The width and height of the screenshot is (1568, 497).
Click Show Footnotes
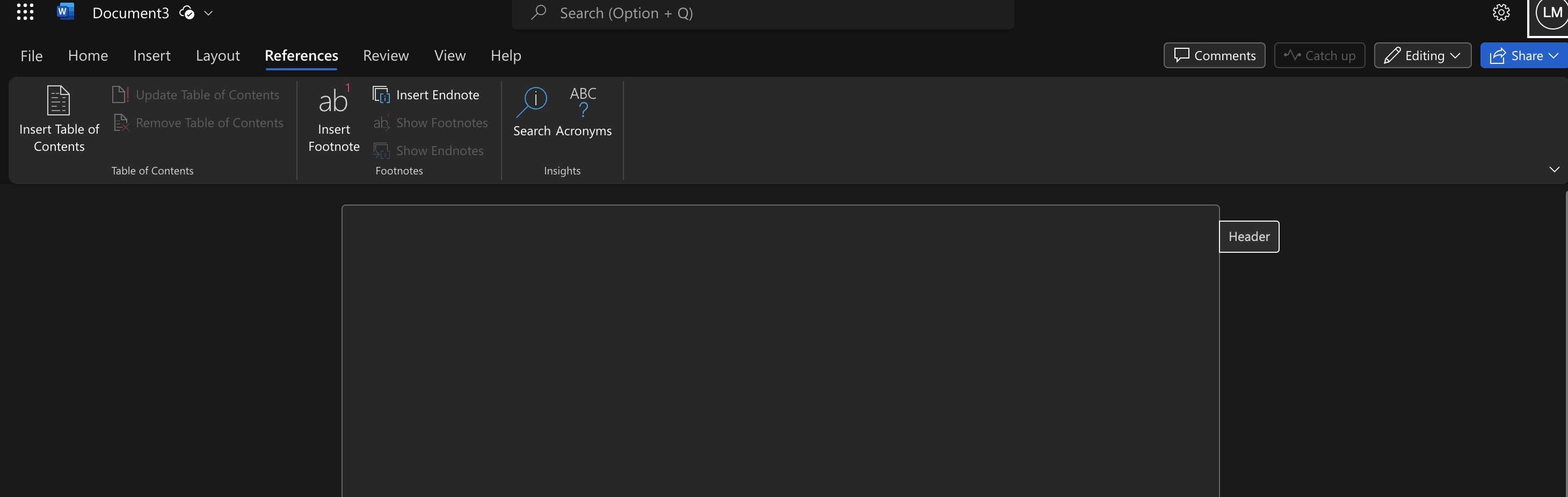pyautogui.click(x=430, y=123)
